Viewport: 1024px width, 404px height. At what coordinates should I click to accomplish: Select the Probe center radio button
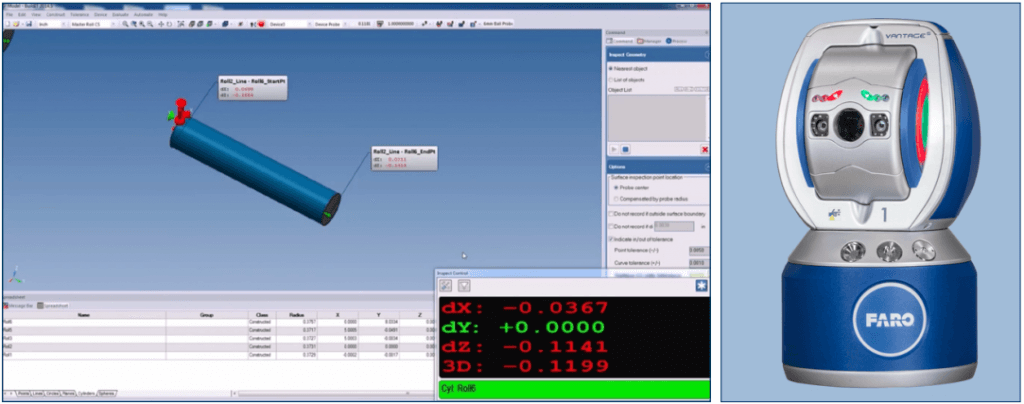point(616,187)
